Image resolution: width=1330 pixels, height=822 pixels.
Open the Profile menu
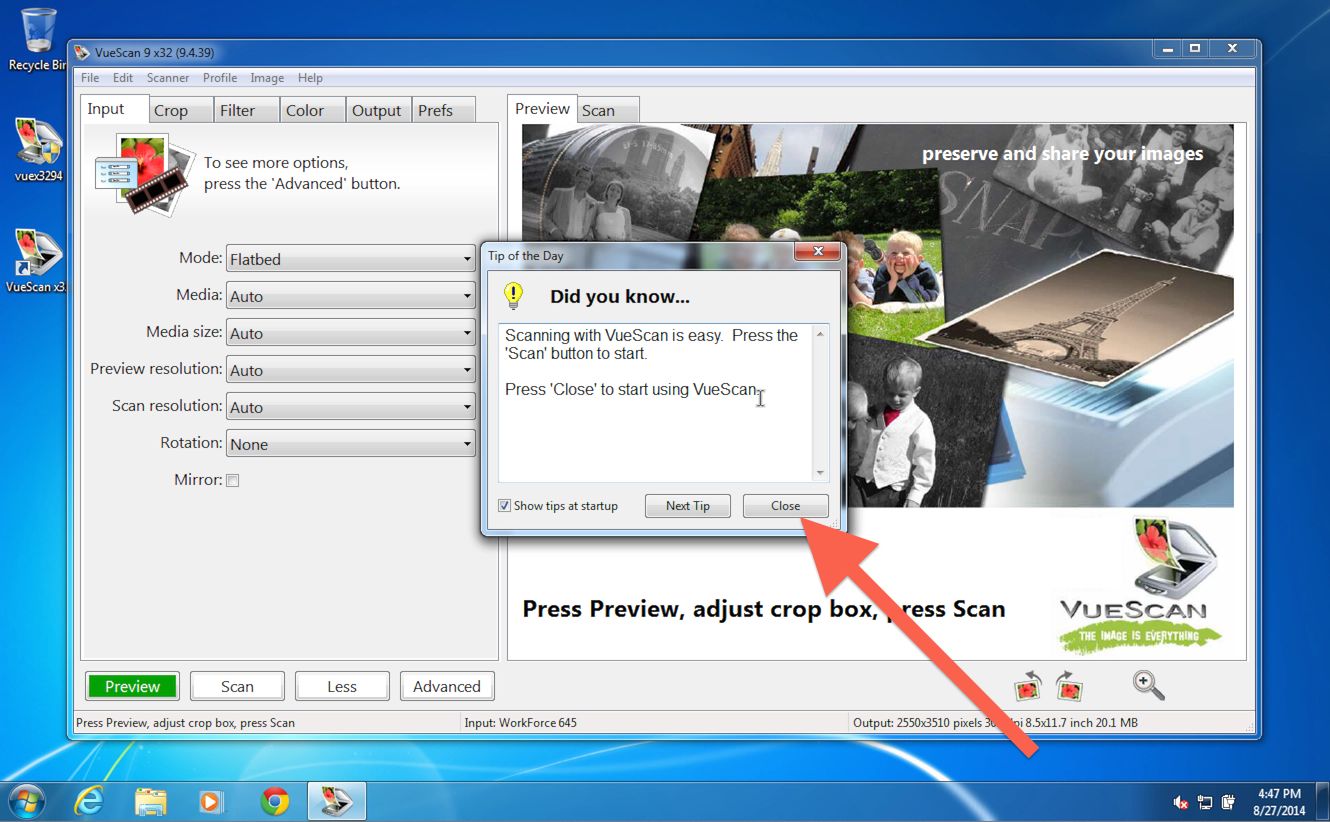pyautogui.click(x=220, y=78)
